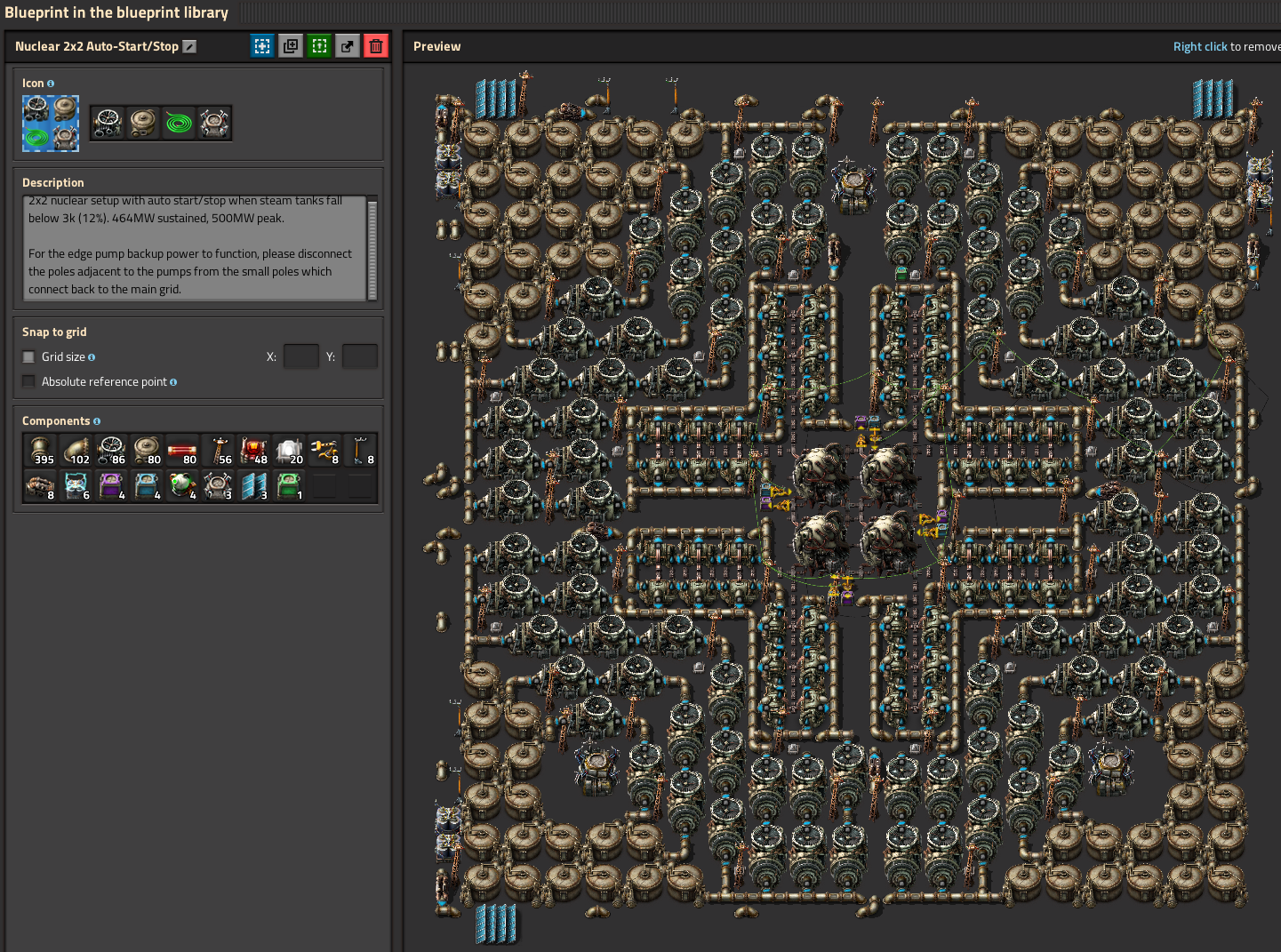Viewport: 1281px width, 952px height.
Task: Select the yellow inserter component showing 8
Action: coord(324,451)
